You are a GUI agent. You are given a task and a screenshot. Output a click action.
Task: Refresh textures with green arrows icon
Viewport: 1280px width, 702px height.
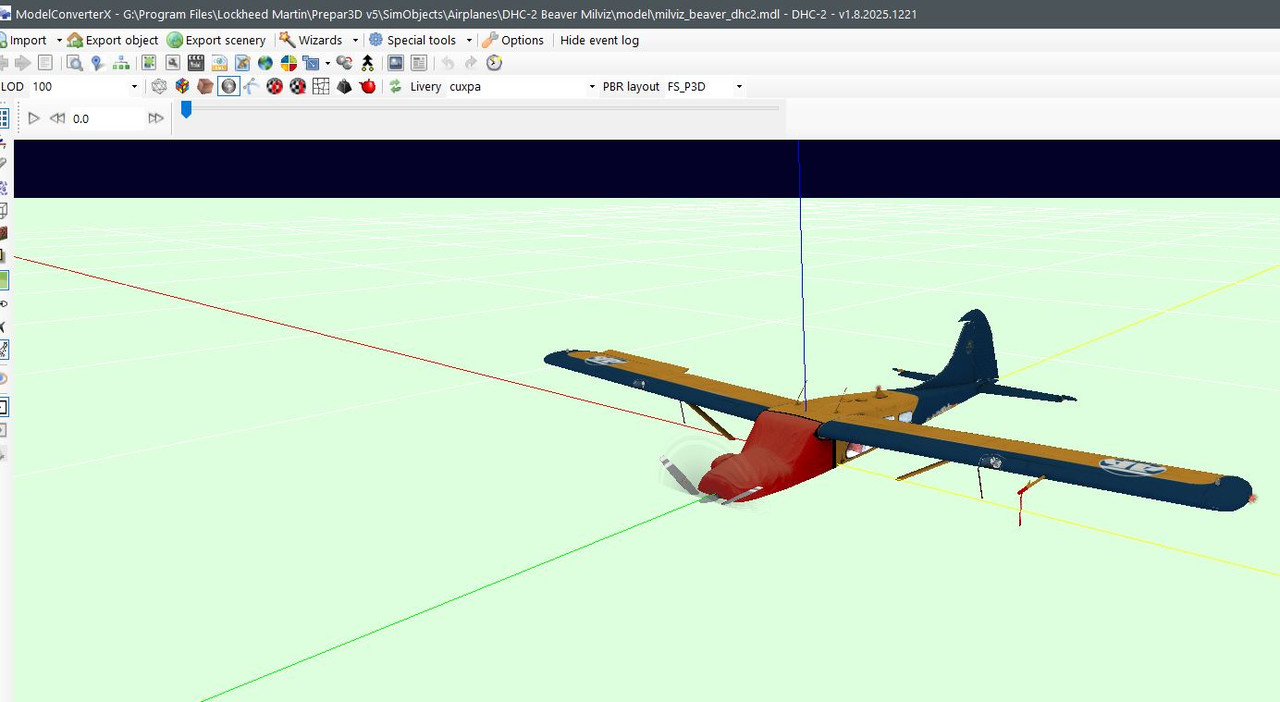396,87
